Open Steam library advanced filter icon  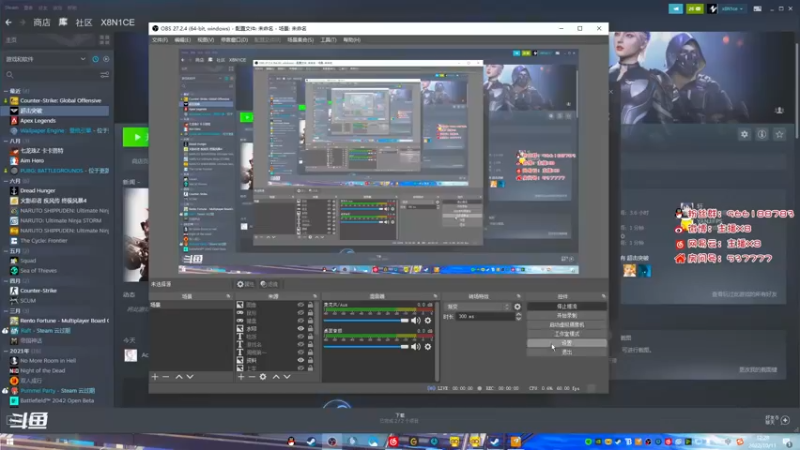105,74
